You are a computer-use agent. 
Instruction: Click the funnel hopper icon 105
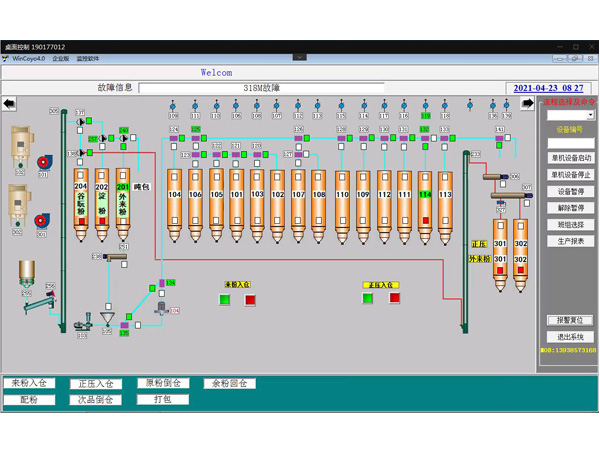[x=107, y=319]
